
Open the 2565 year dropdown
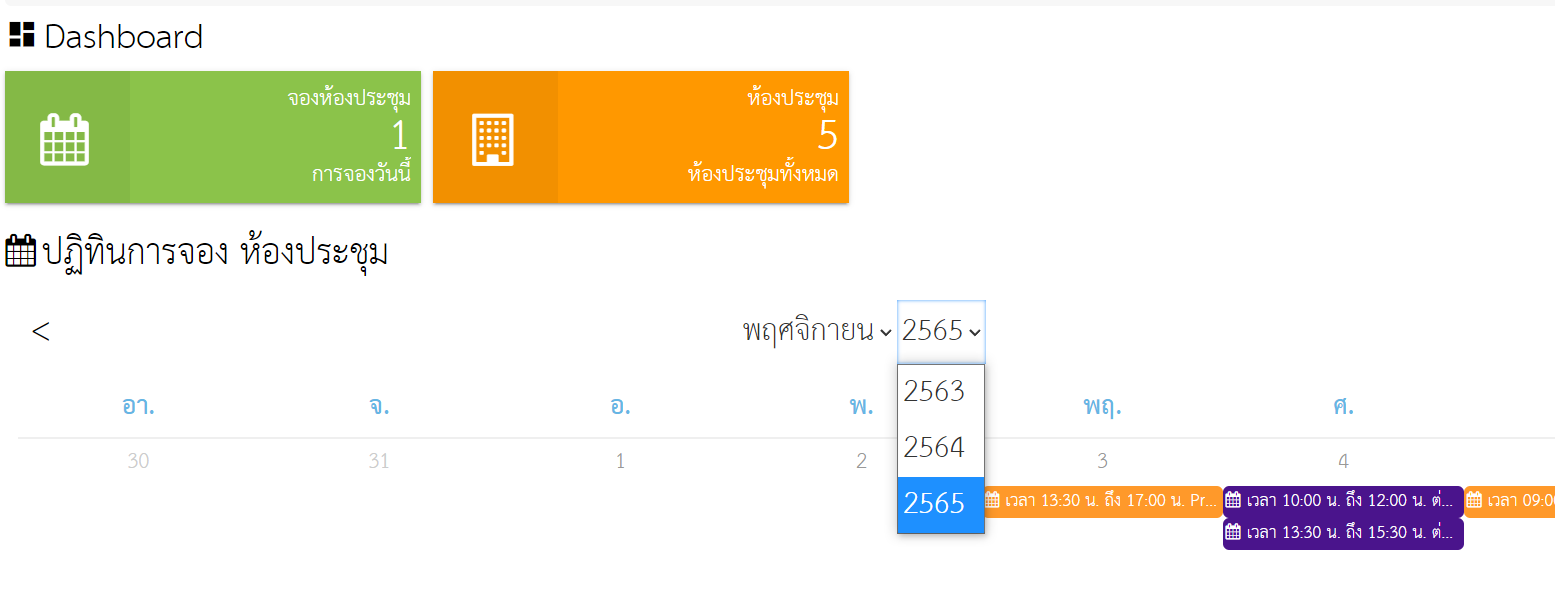point(941,331)
